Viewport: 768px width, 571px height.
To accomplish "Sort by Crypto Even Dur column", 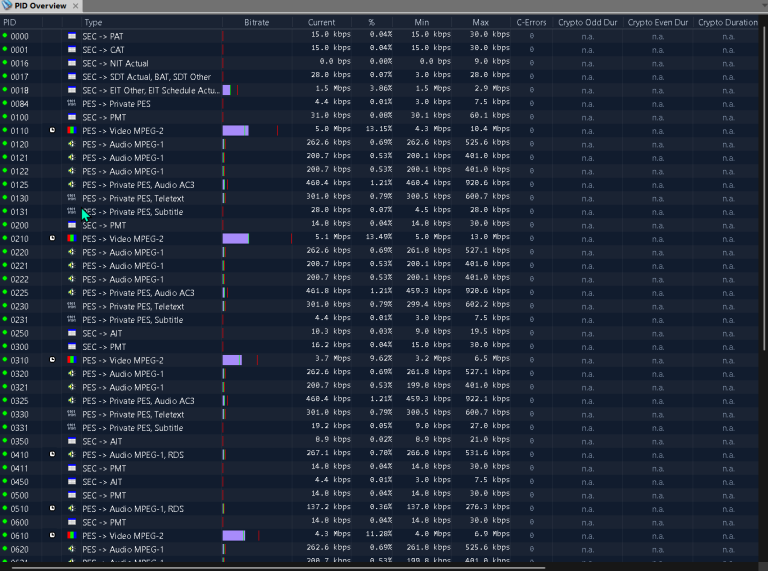I will (x=658, y=23).
